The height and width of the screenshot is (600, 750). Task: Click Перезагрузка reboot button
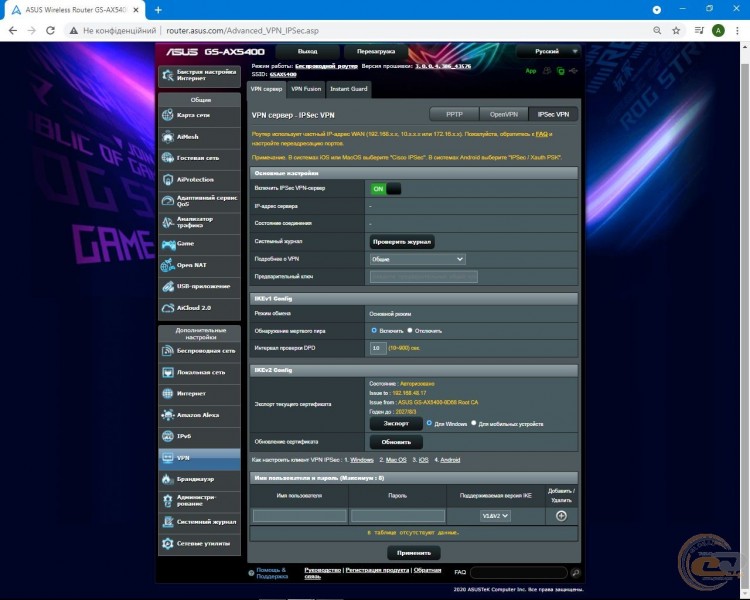(x=375, y=51)
